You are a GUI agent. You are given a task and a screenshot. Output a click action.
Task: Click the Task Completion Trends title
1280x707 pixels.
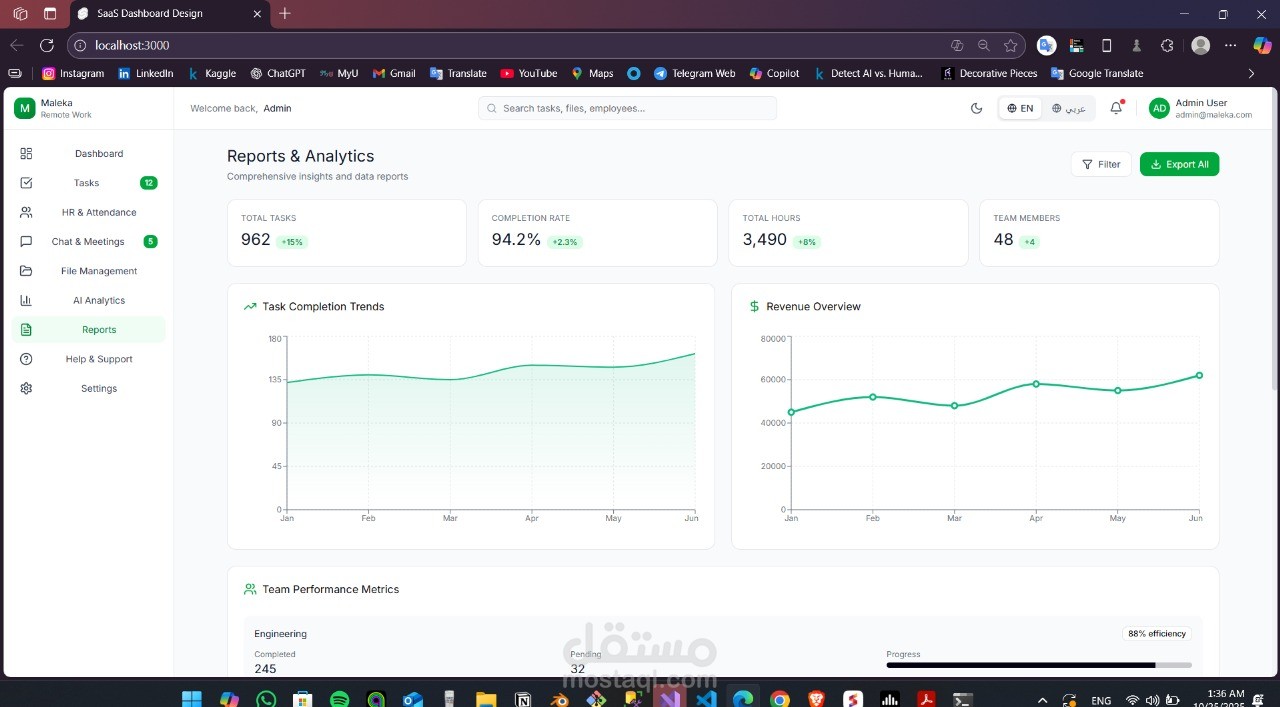[323, 307]
